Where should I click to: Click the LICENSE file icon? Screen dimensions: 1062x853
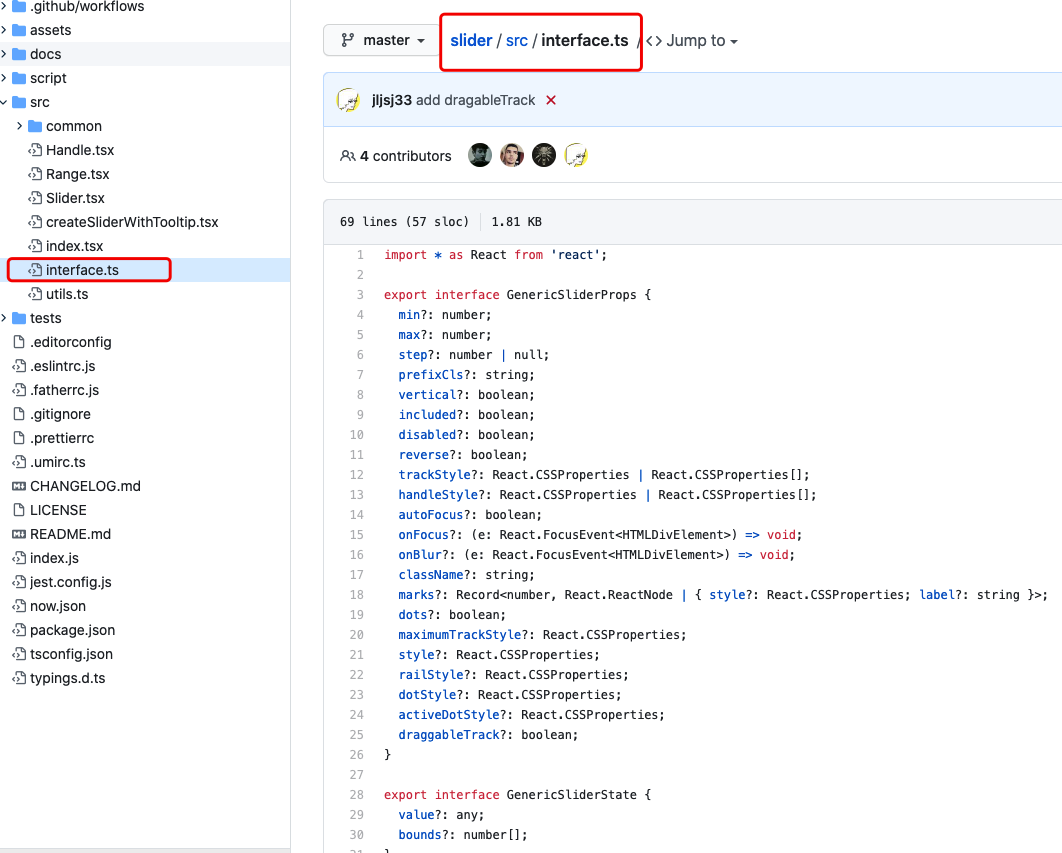[19, 510]
